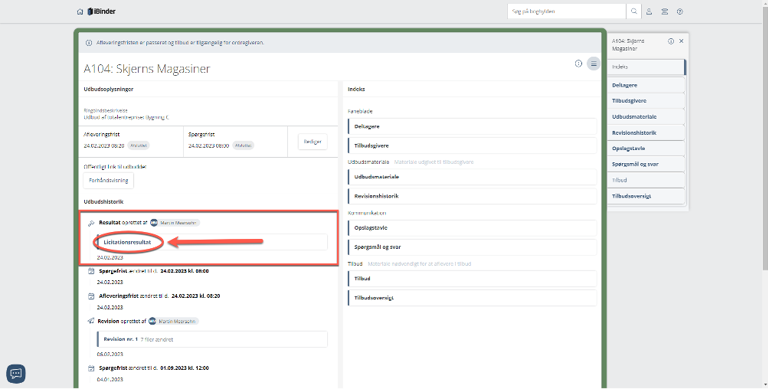Open Tilbudsgivere in the Indeks list
Viewport: 768px width, 389px height.
(472, 146)
